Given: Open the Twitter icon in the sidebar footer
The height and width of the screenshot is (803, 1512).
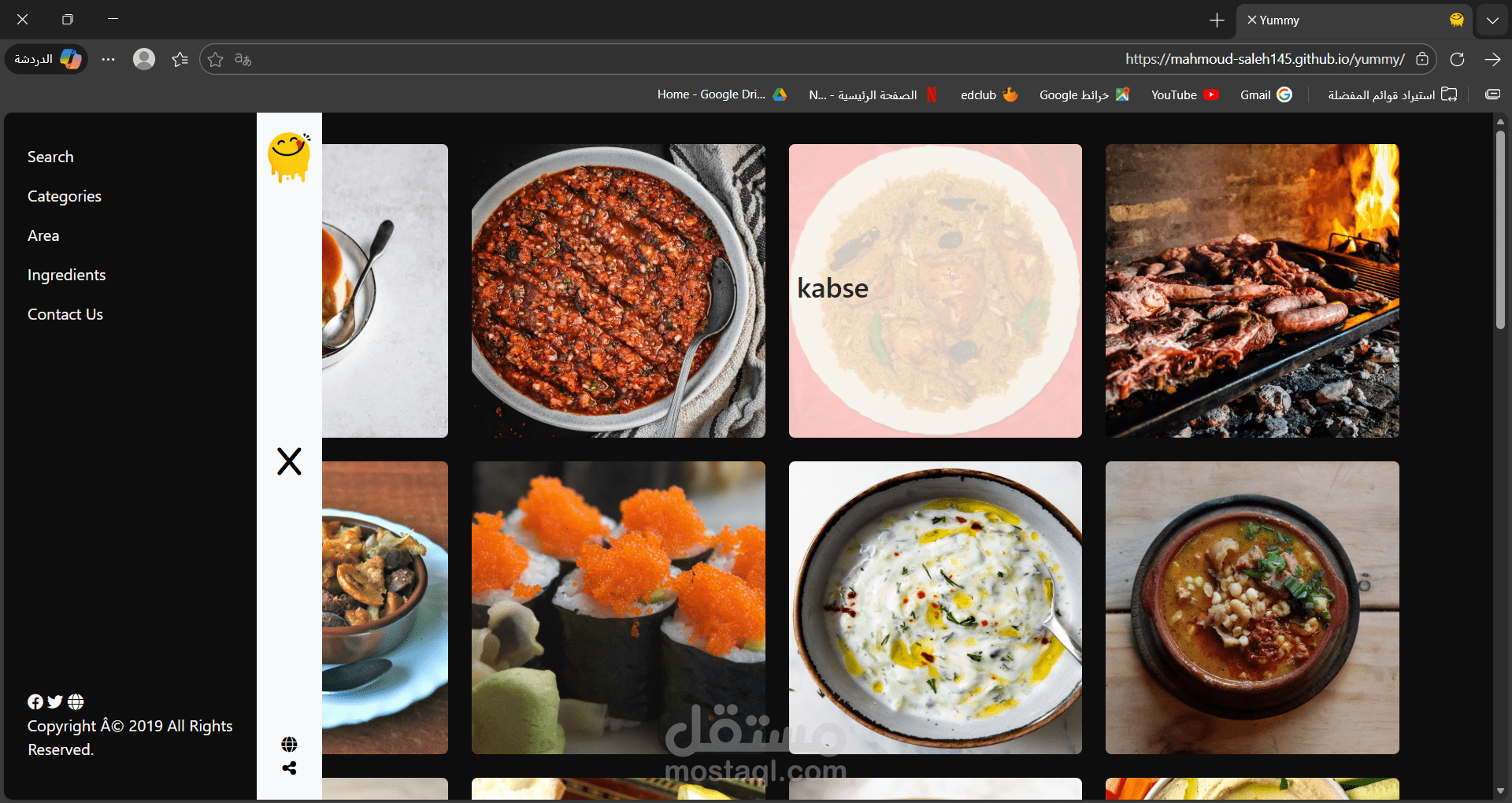Looking at the screenshot, I should tap(55, 701).
